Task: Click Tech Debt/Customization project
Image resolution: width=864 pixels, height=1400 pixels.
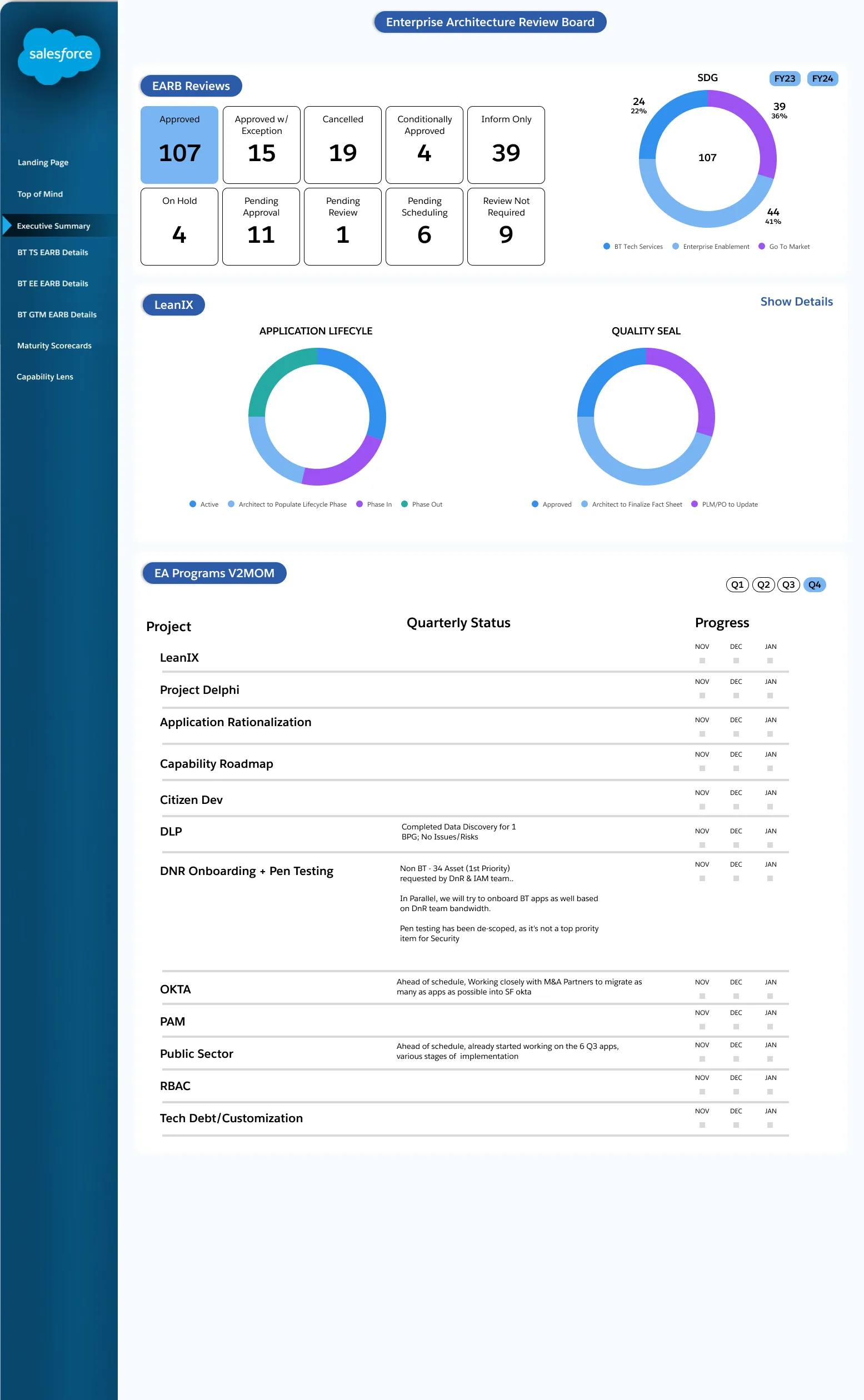Action: click(x=232, y=1118)
